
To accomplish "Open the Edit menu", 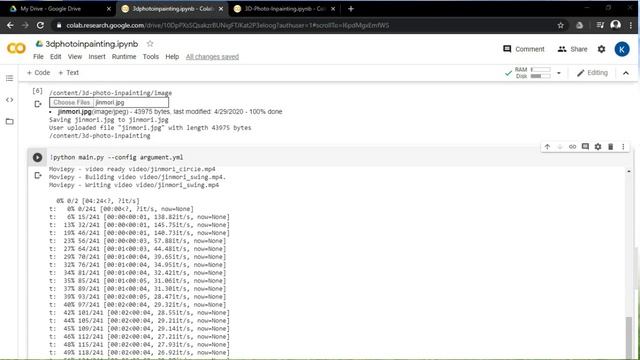I will (56, 57).
